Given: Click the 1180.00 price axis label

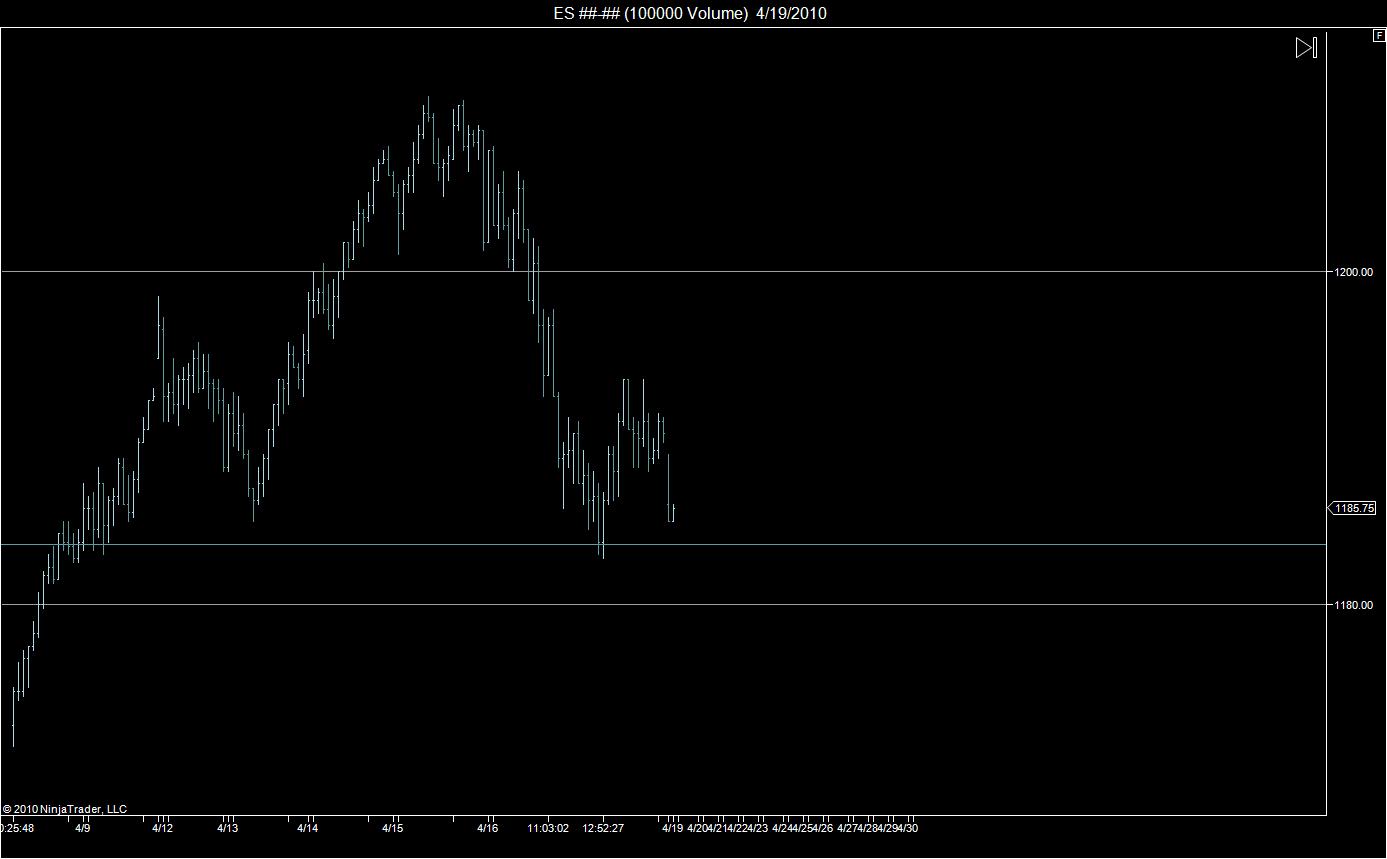Looking at the screenshot, I should pos(1353,605).
